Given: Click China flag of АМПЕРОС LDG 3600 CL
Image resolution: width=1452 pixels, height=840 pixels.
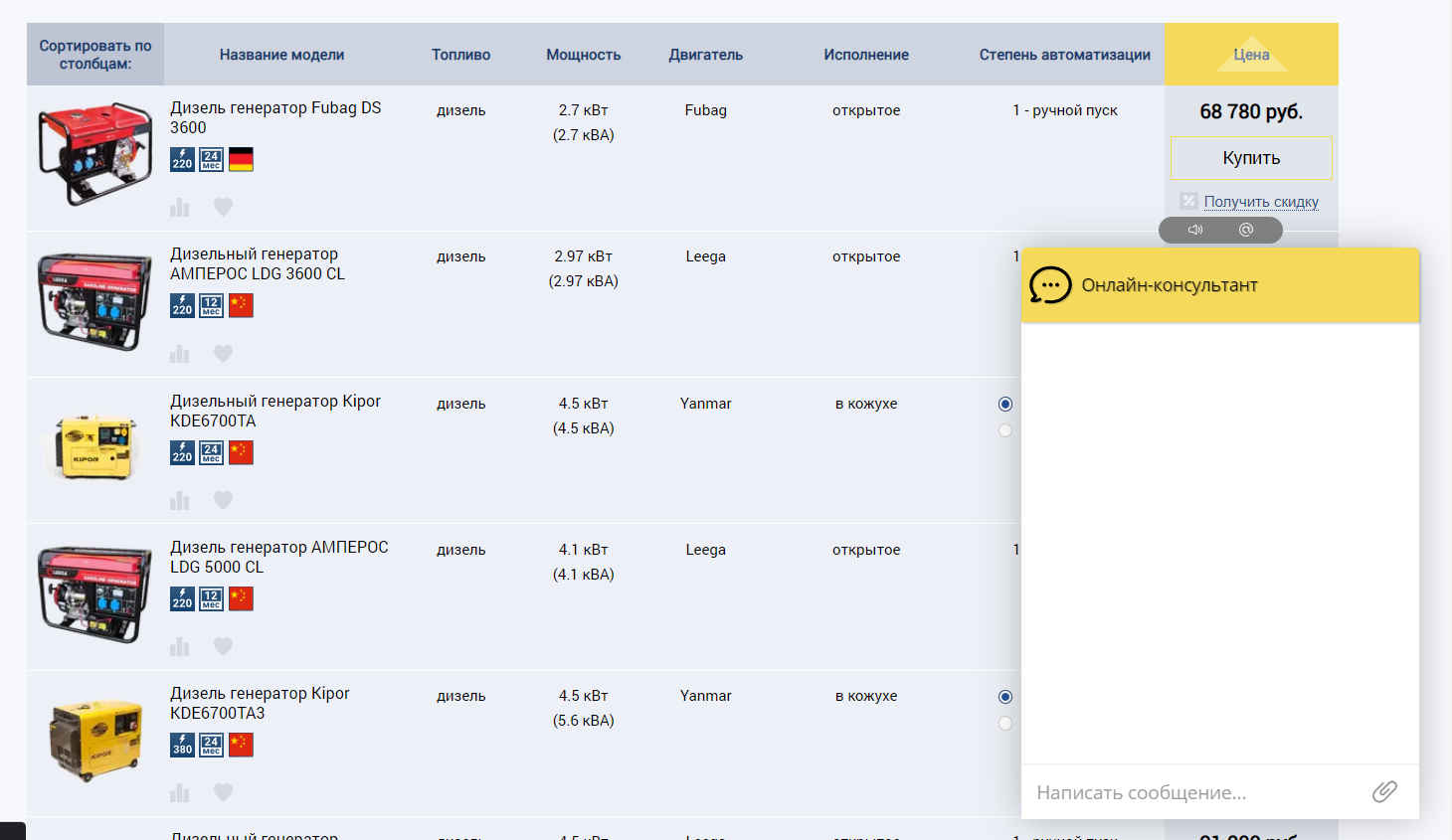Looking at the screenshot, I should pos(241,305).
